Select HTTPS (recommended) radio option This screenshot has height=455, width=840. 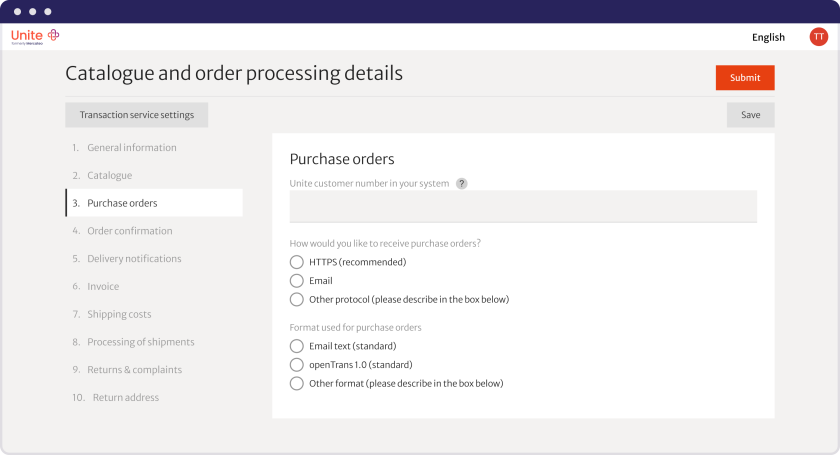[297, 262]
